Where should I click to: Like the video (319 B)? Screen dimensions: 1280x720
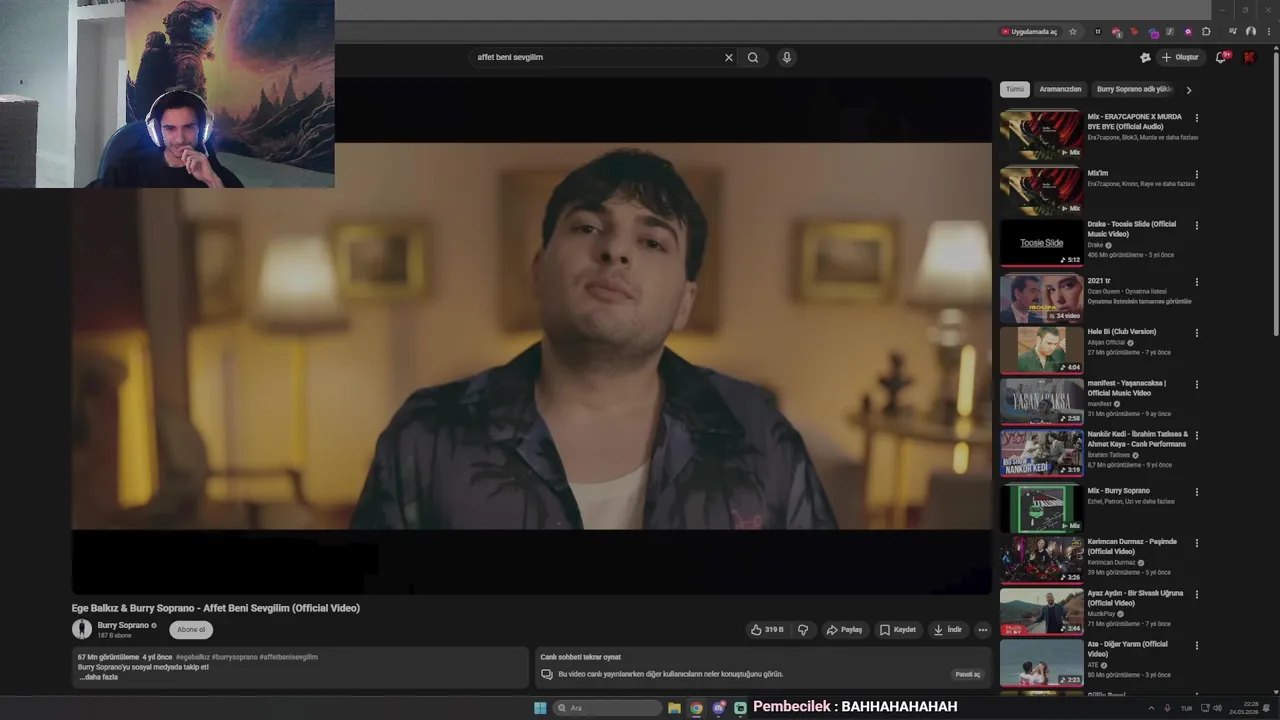(x=767, y=630)
